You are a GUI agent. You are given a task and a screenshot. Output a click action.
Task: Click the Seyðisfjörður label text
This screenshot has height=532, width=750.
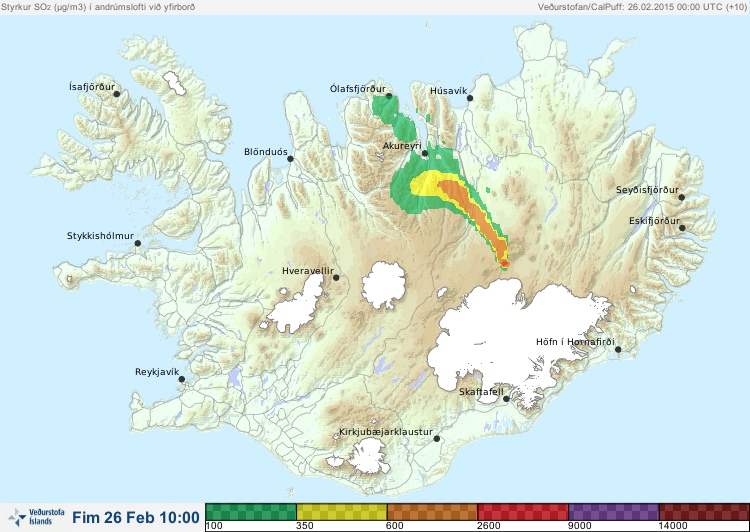tap(647, 190)
